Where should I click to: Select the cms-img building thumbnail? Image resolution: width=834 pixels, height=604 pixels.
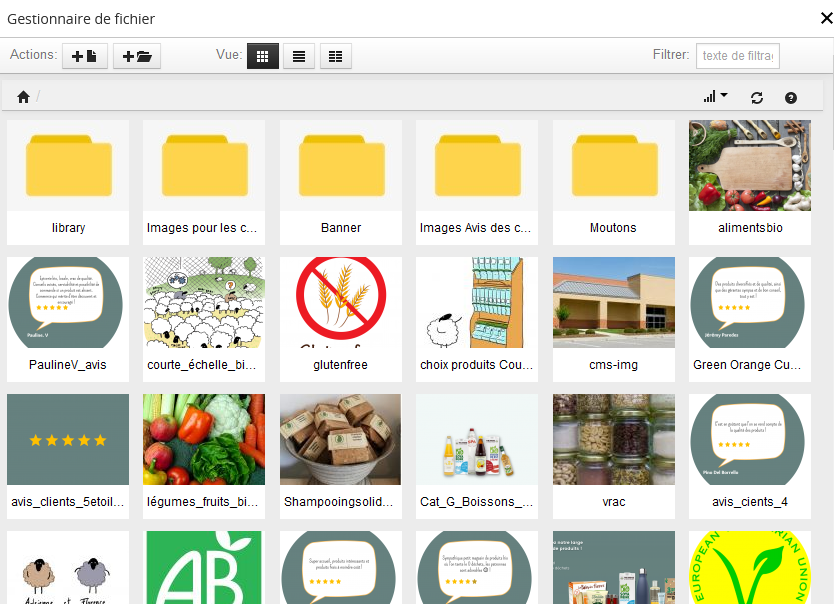(614, 303)
